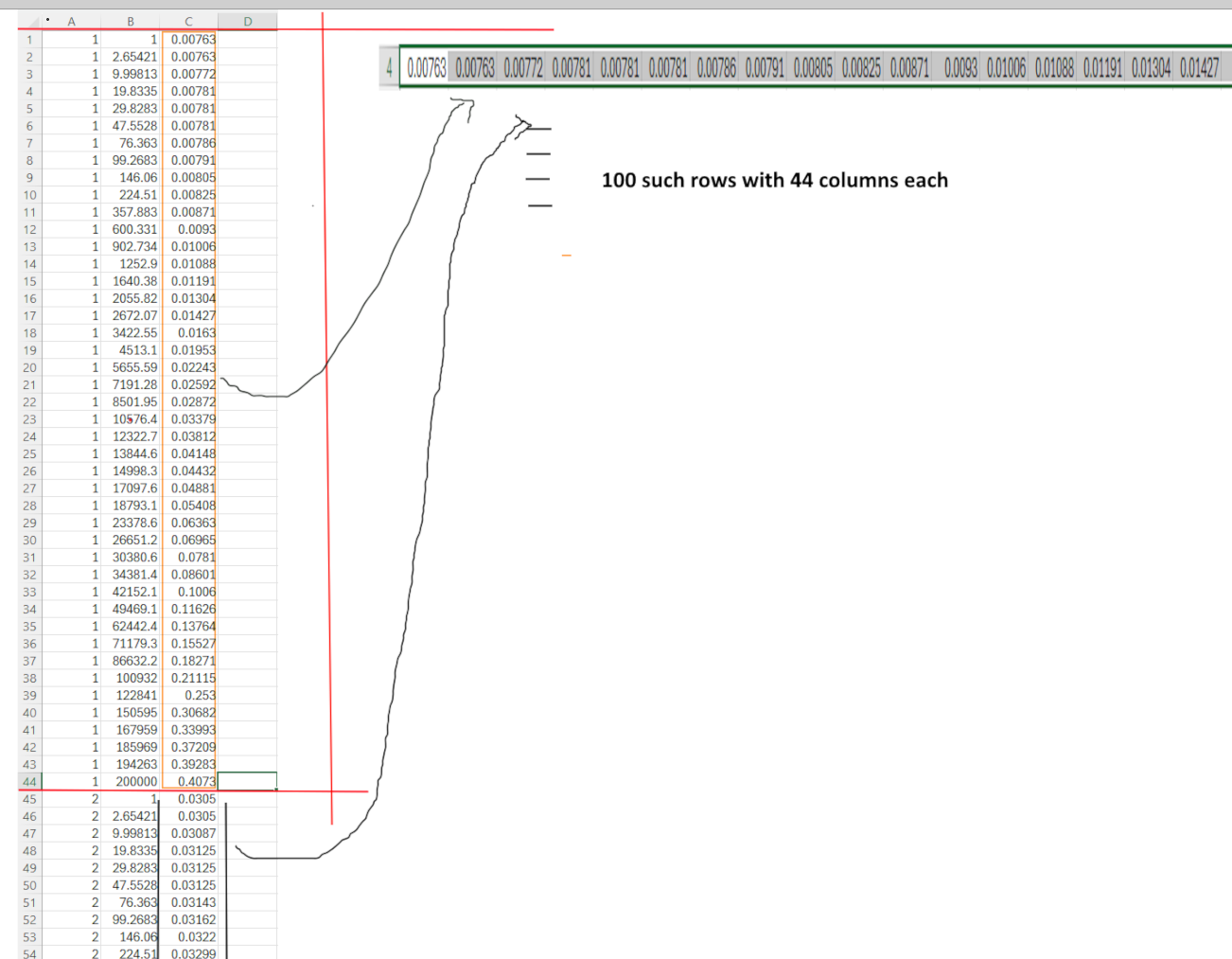
Task: Select row header 45
Action: click(29, 799)
